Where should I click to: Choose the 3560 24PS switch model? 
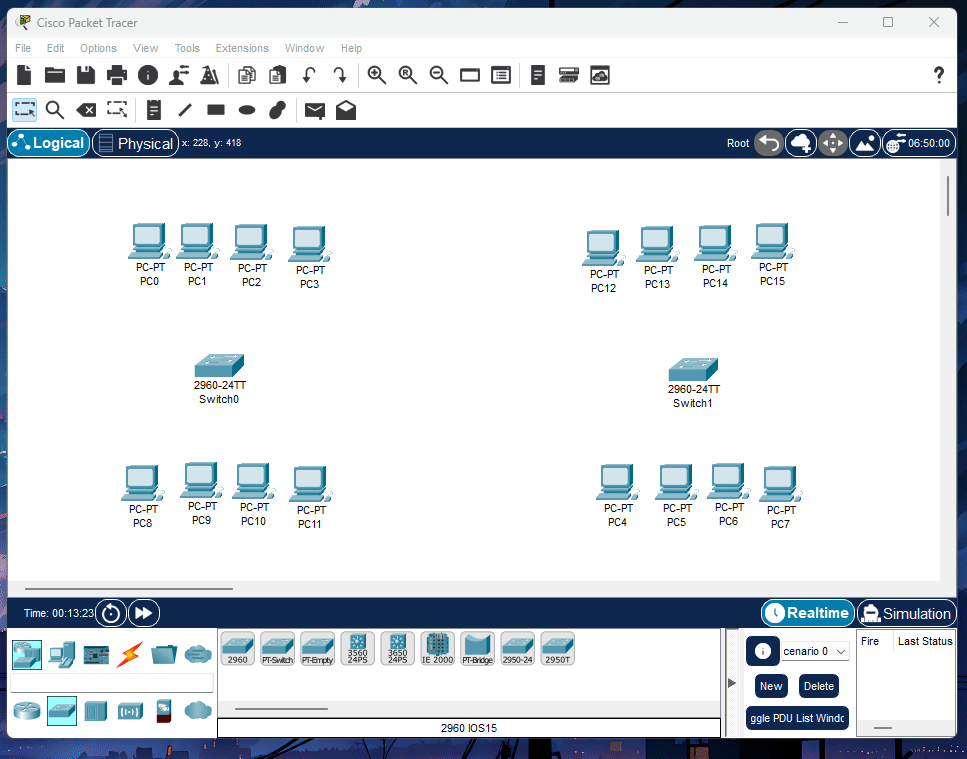[x=358, y=649]
